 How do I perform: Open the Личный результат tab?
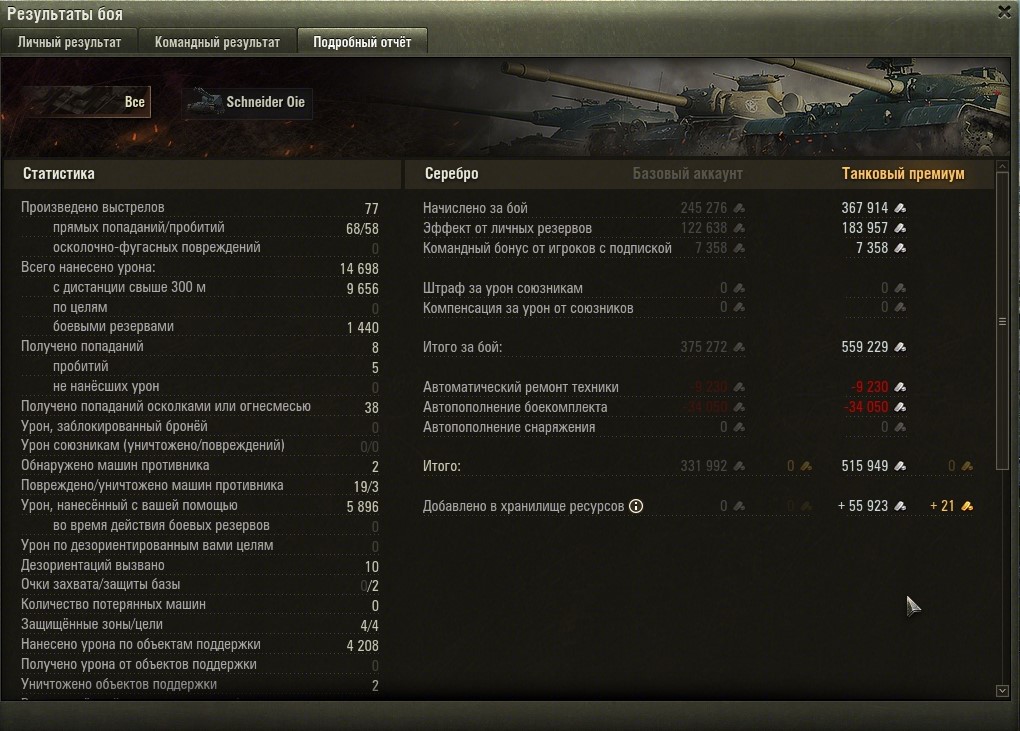(x=70, y=42)
